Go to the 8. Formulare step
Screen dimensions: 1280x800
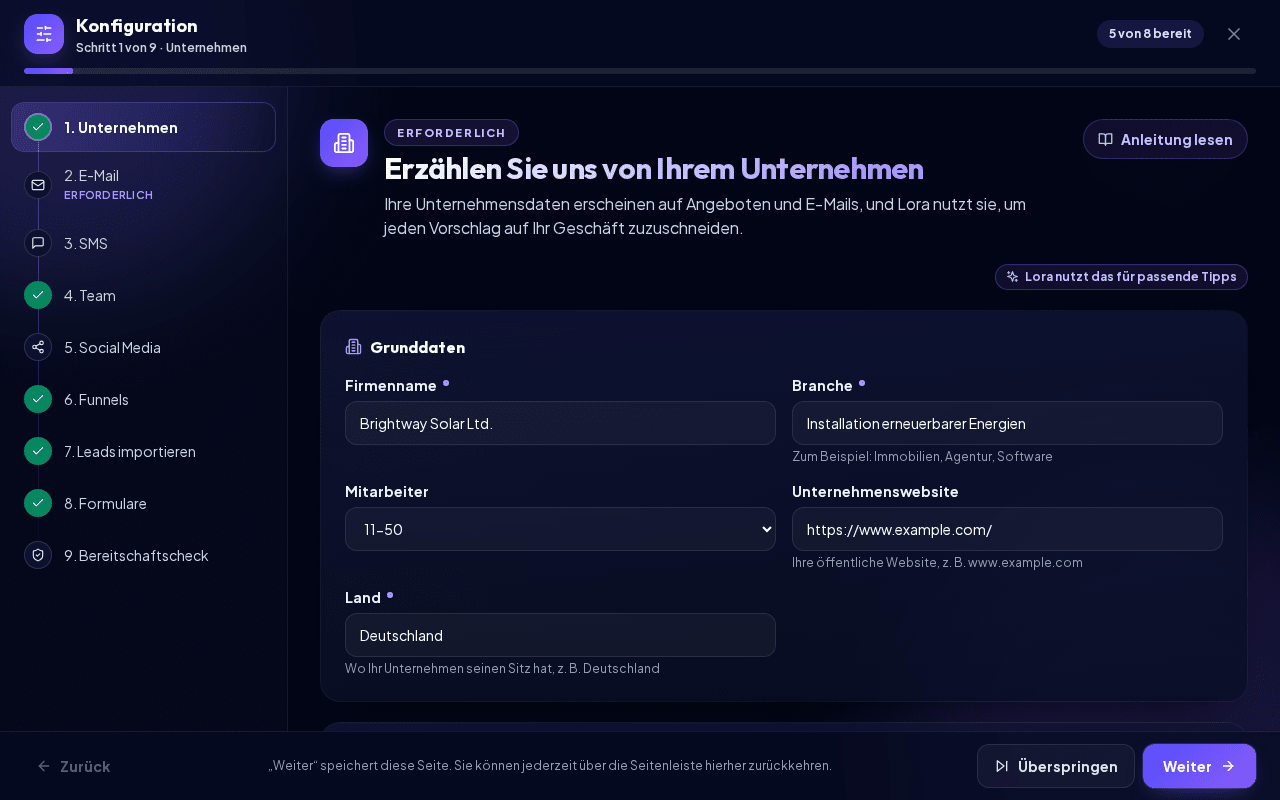tap(143, 503)
